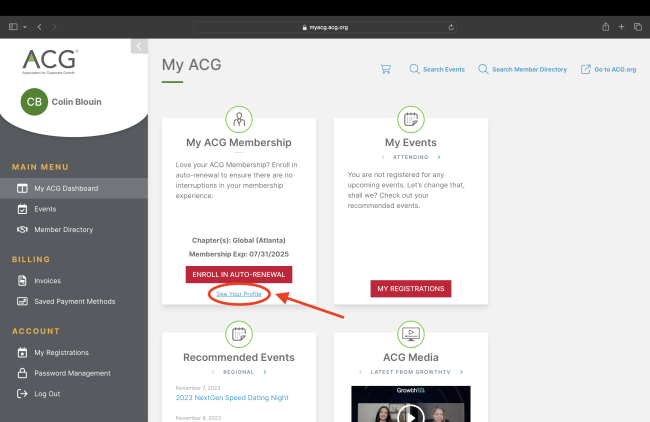Go to next My Events category
Viewport: 650px width, 422px height.
click(439, 157)
